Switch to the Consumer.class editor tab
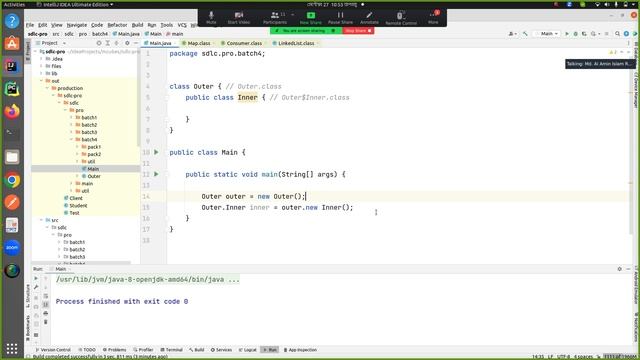The image size is (640, 360). click(244, 43)
